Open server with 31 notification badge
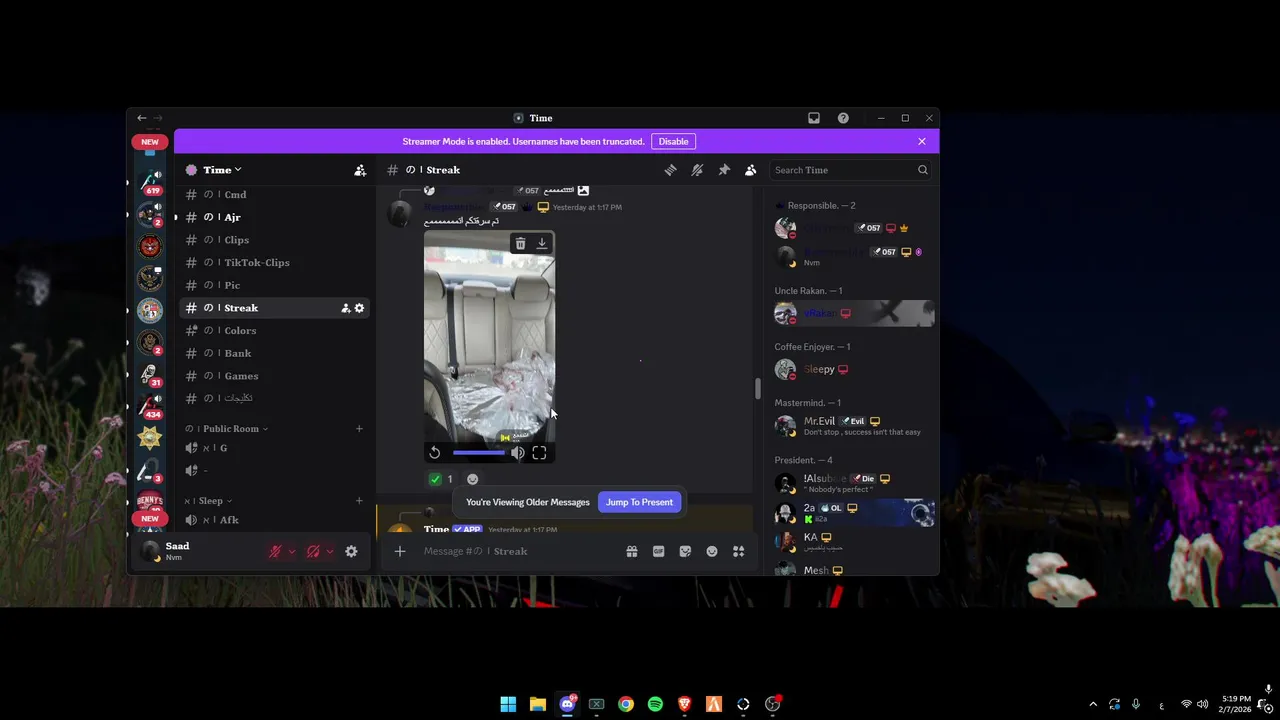 click(x=150, y=373)
